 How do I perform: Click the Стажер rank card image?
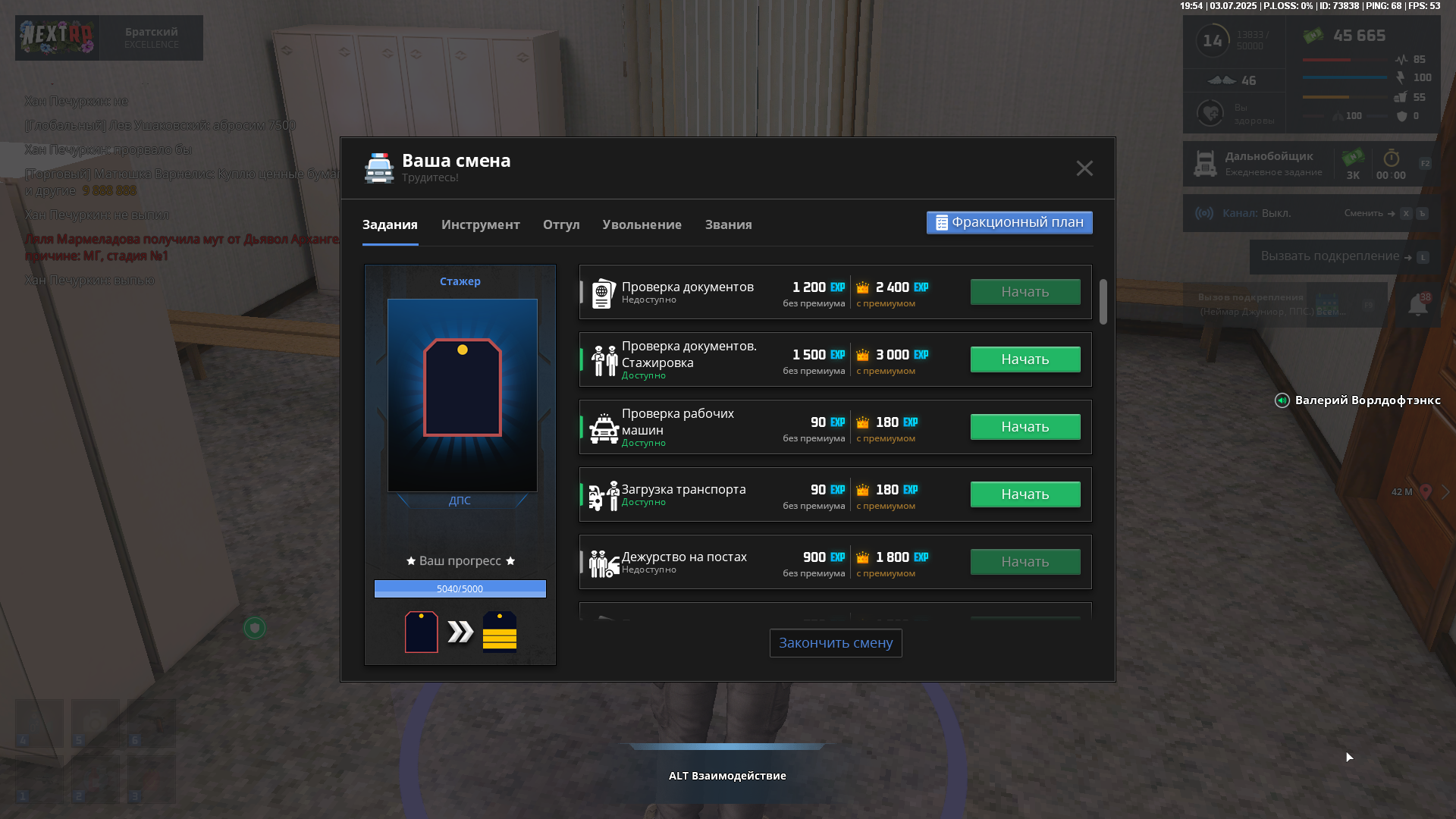pyautogui.click(x=463, y=395)
